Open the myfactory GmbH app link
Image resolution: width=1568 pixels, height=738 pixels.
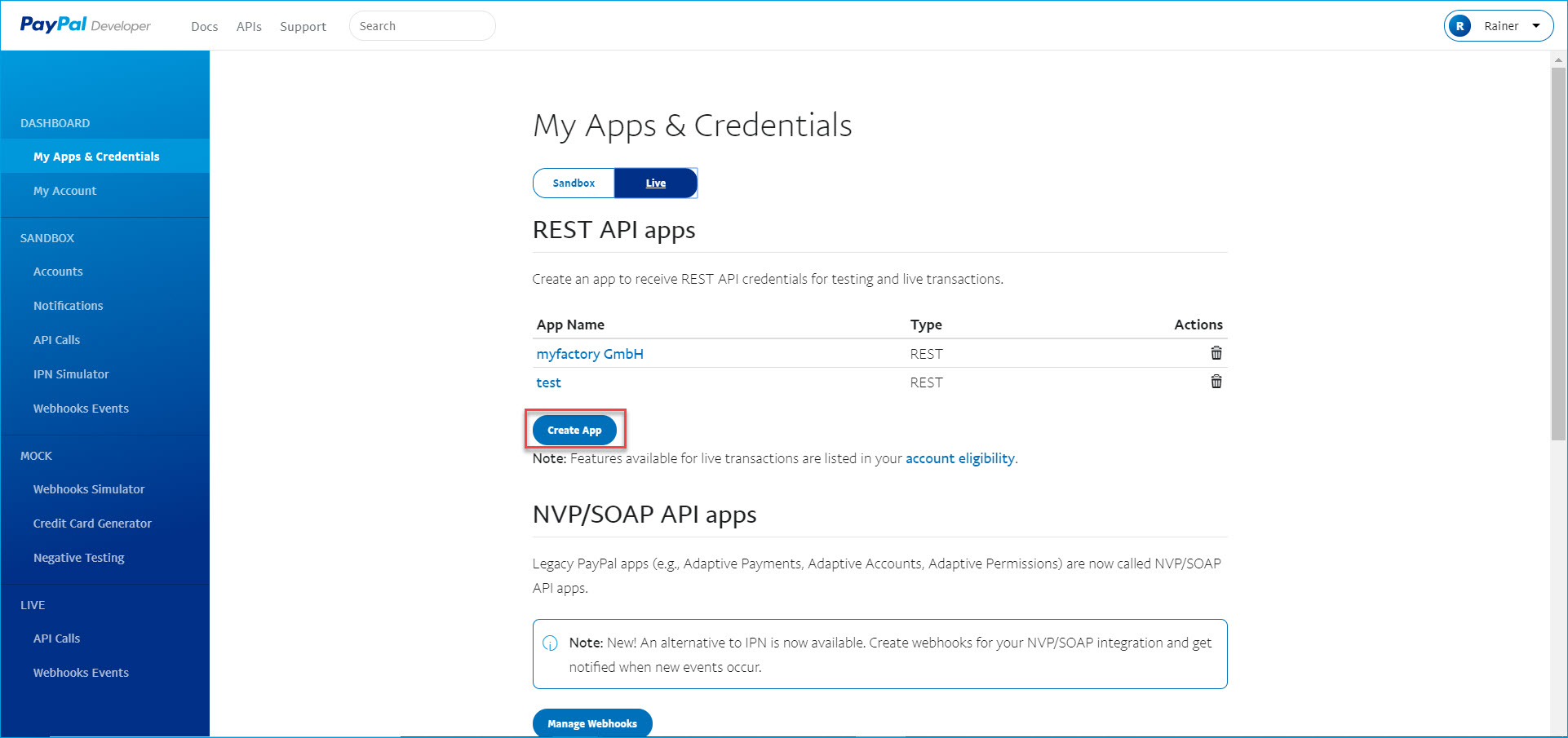tap(589, 354)
